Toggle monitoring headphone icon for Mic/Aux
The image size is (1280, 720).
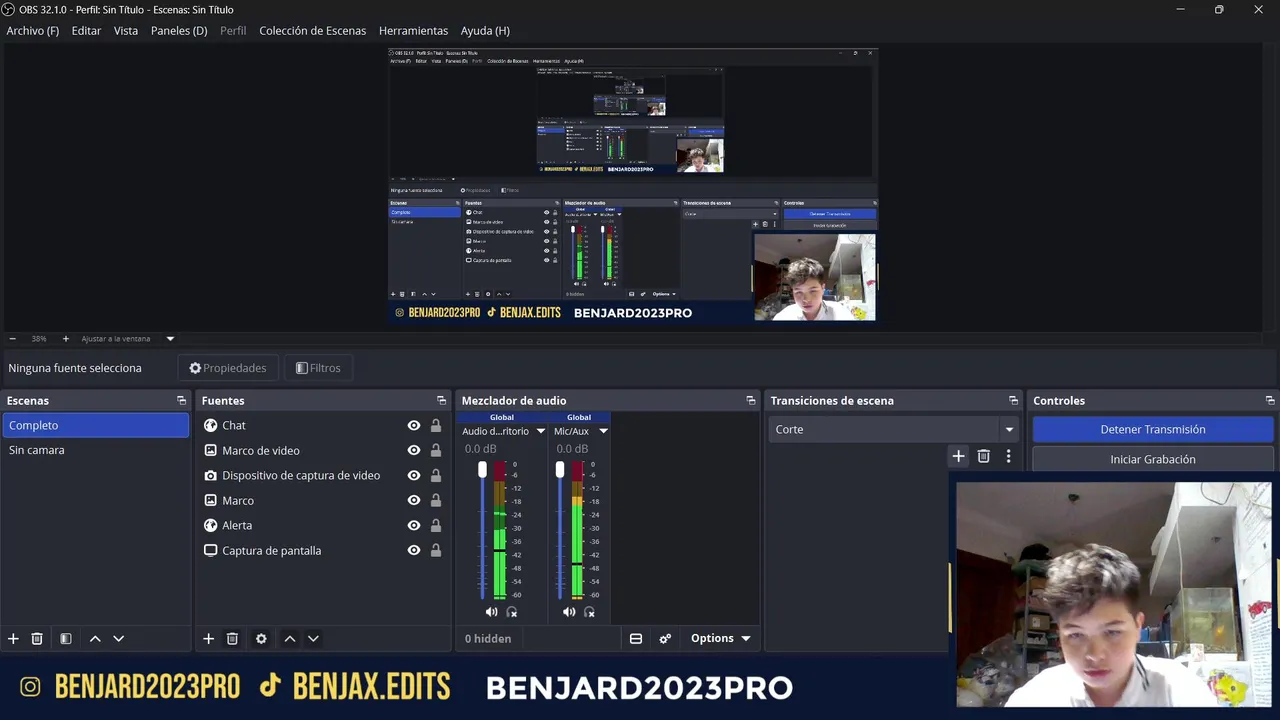coord(589,612)
